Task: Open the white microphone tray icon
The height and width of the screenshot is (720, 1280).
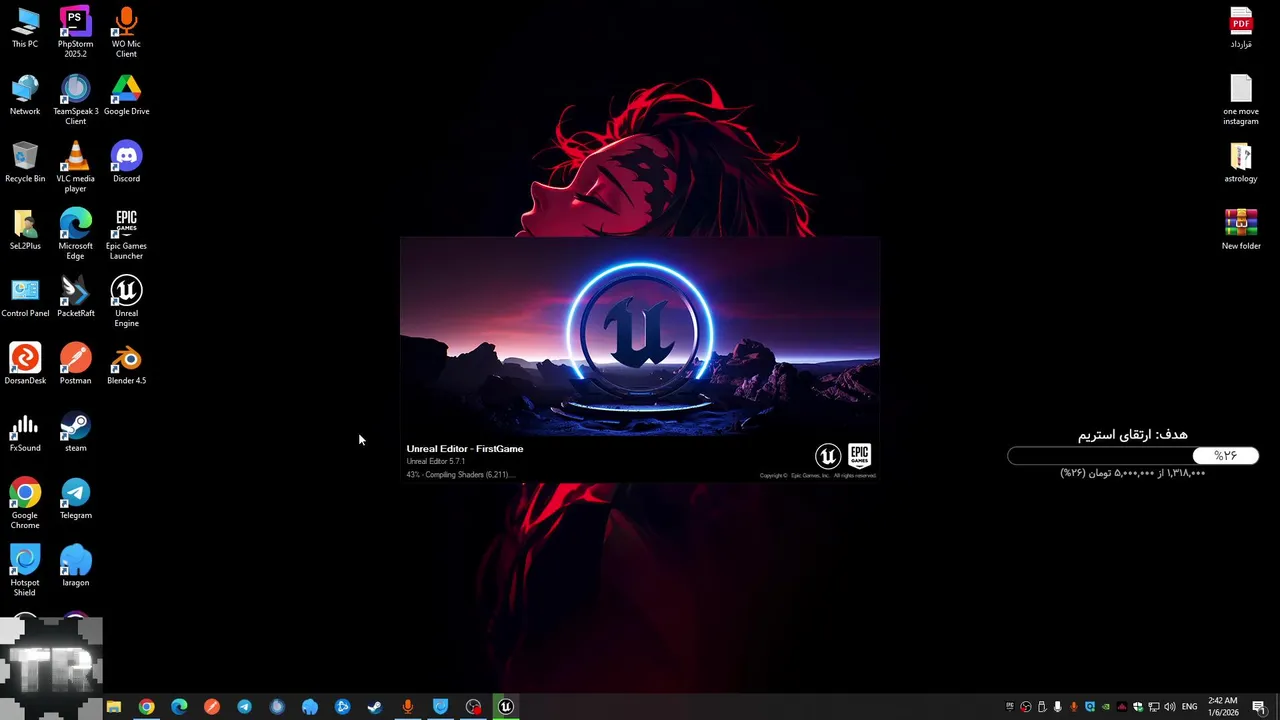Action: pos(1058,707)
